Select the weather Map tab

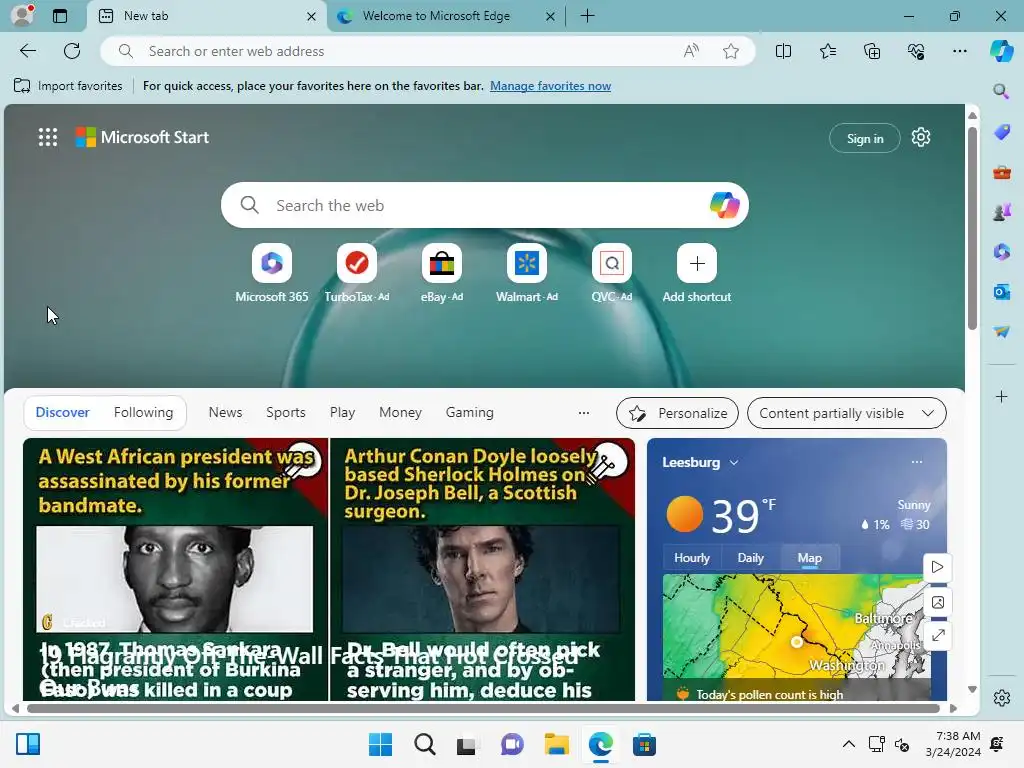(x=809, y=558)
